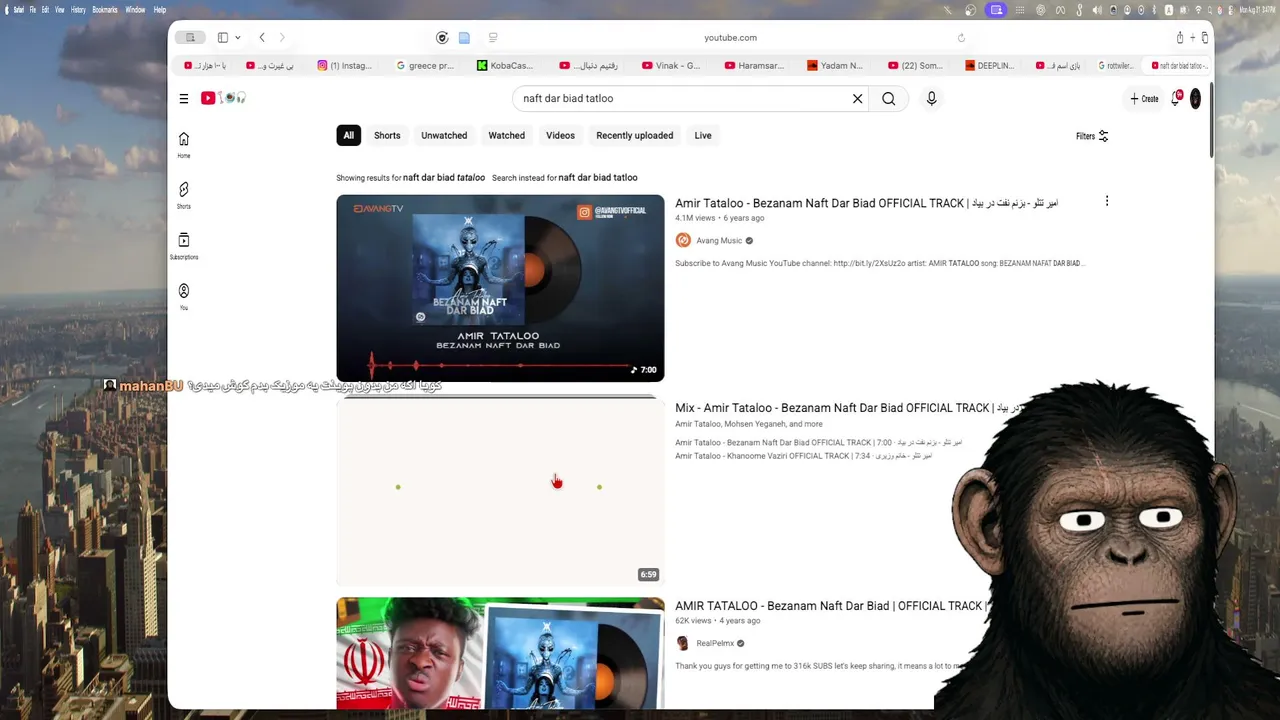Image resolution: width=1280 pixels, height=720 pixels.
Task: Open the Mix - Amir Tataloo playlist title
Action: (x=846, y=408)
